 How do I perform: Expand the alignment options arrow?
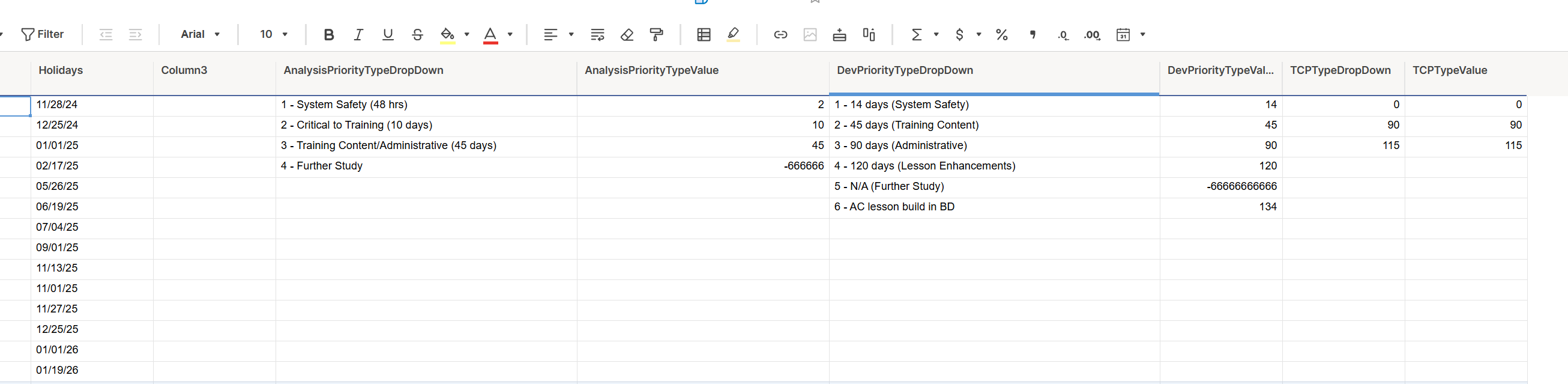click(x=571, y=35)
